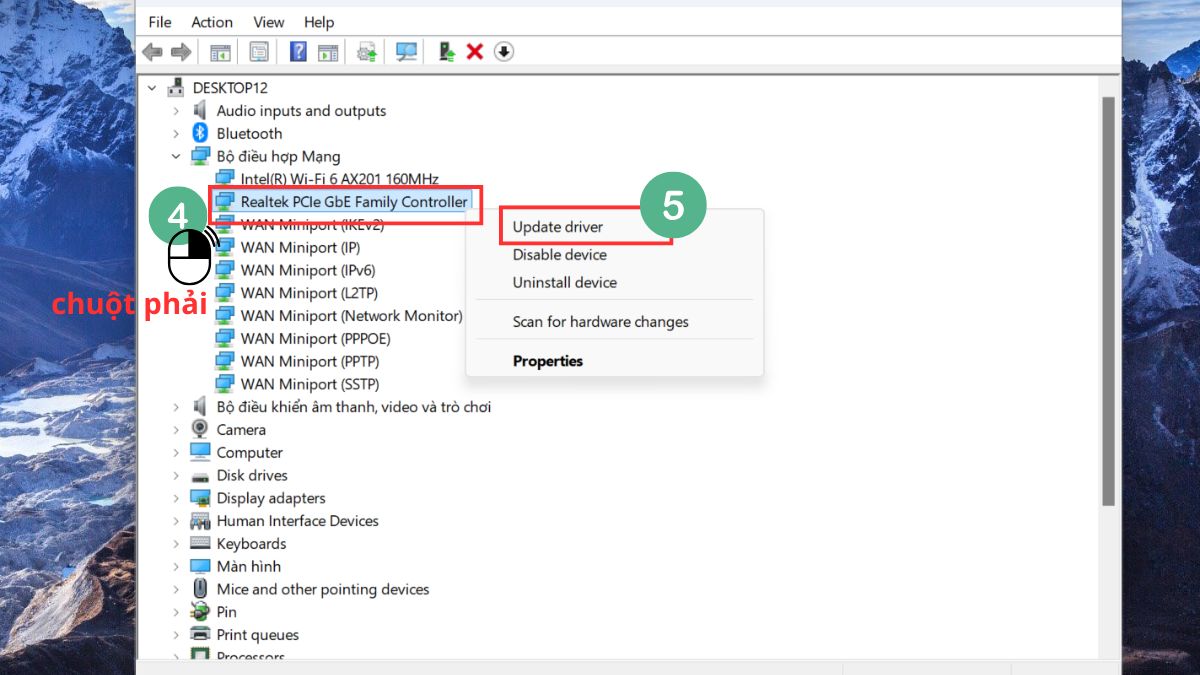Collapse the Bộ điều hợp Mạng category
Image resolution: width=1200 pixels, height=675 pixels.
click(x=177, y=156)
